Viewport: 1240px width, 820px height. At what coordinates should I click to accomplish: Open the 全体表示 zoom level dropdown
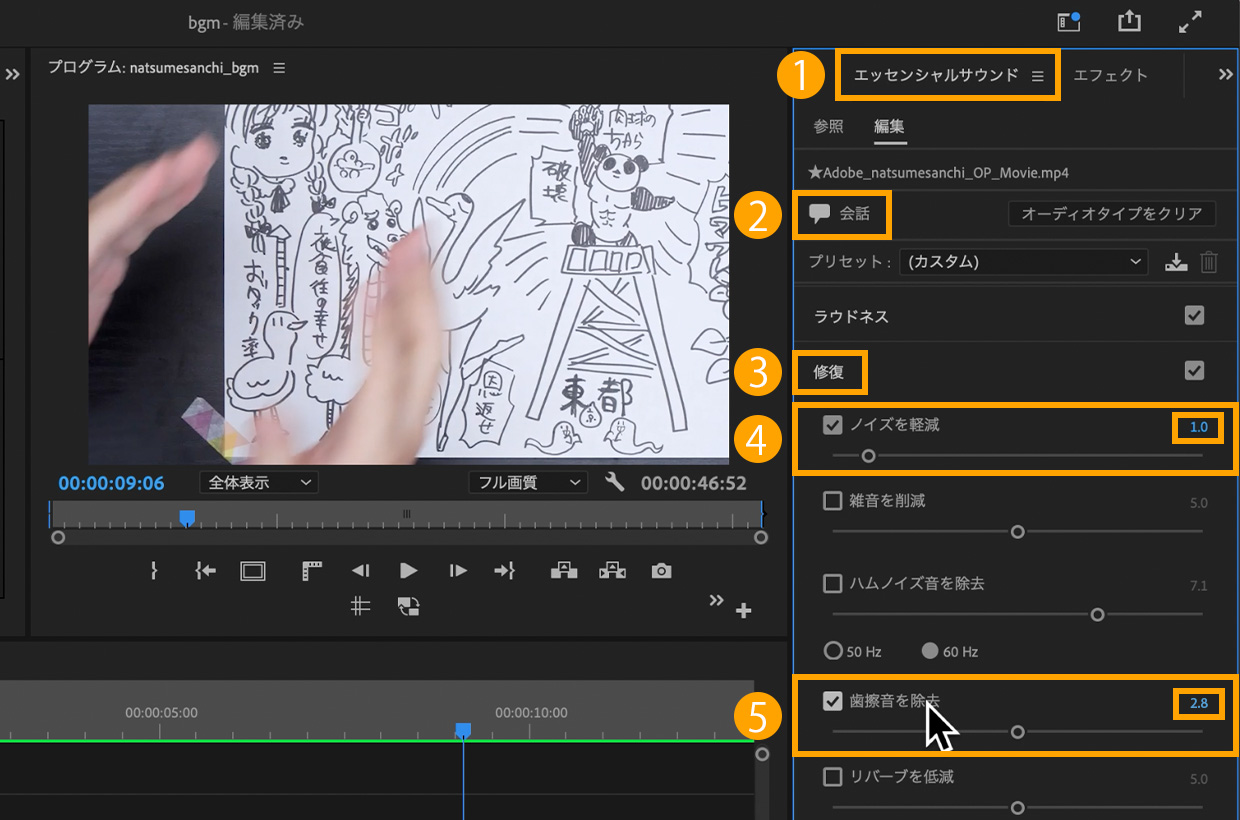259,482
